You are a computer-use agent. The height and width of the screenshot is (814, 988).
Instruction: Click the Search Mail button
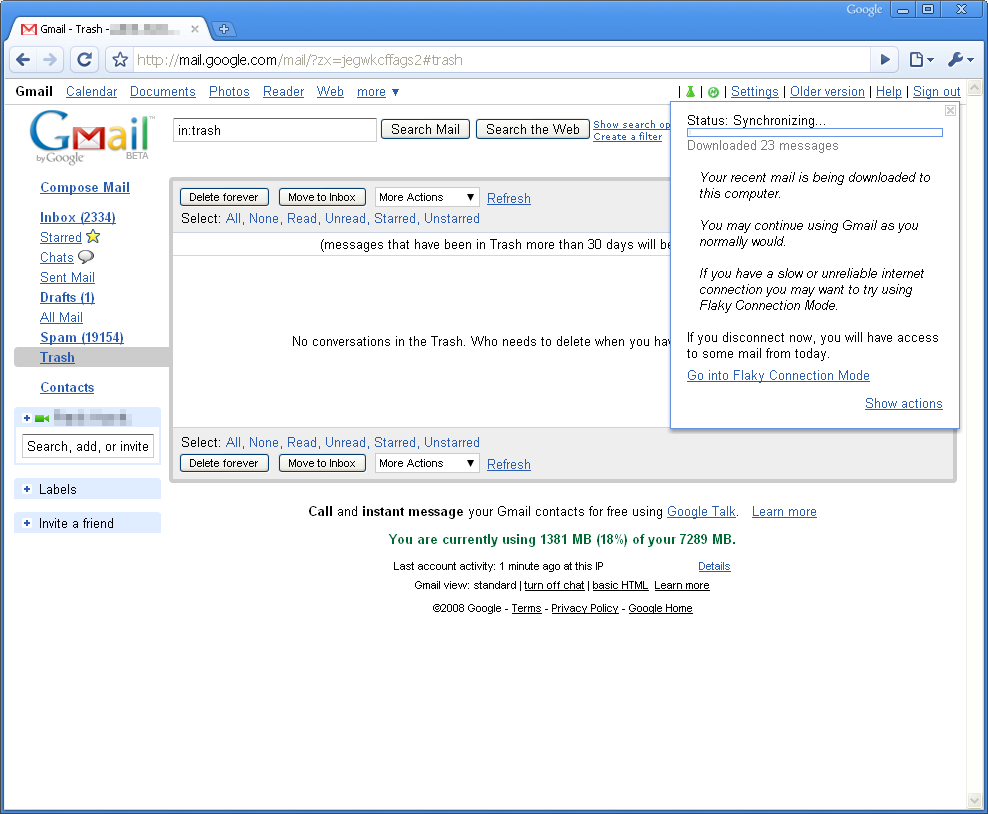[x=425, y=129]
